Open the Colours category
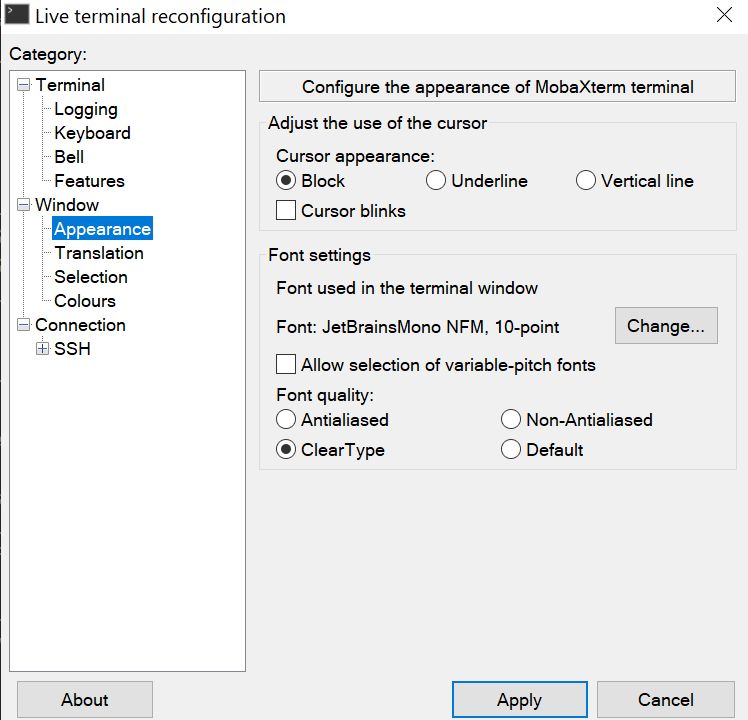748x720 pixels. [85, 301]
